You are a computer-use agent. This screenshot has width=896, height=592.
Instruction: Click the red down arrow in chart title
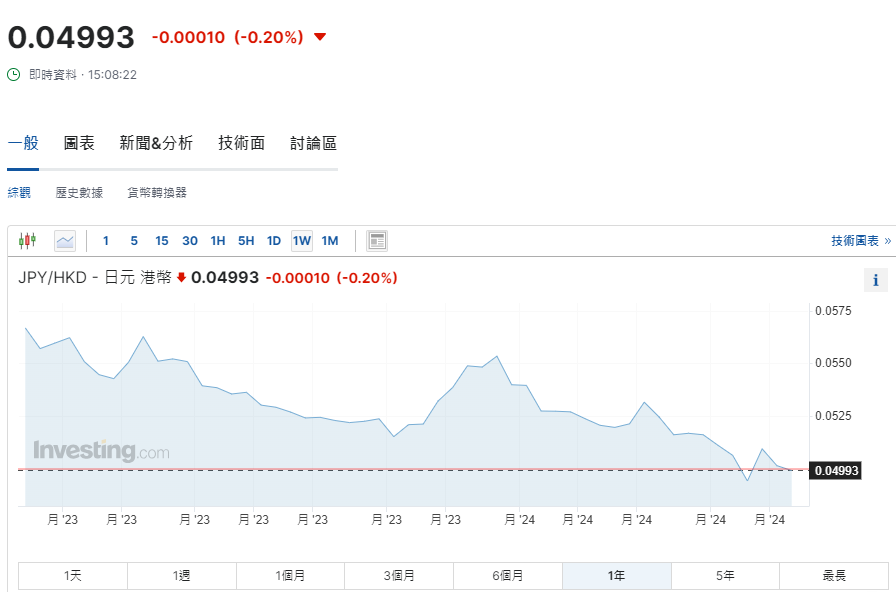coord(181,278)
